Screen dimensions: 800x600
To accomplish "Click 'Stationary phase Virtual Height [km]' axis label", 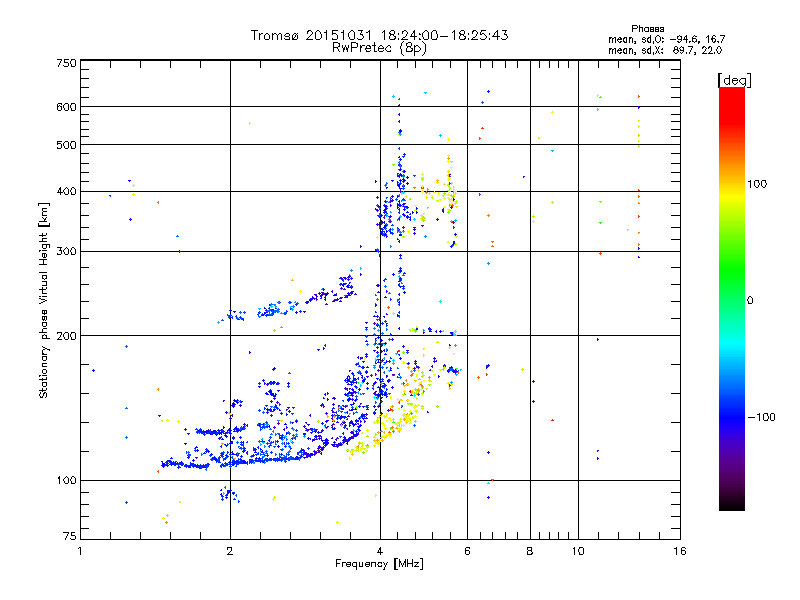I will pos(44,301).
